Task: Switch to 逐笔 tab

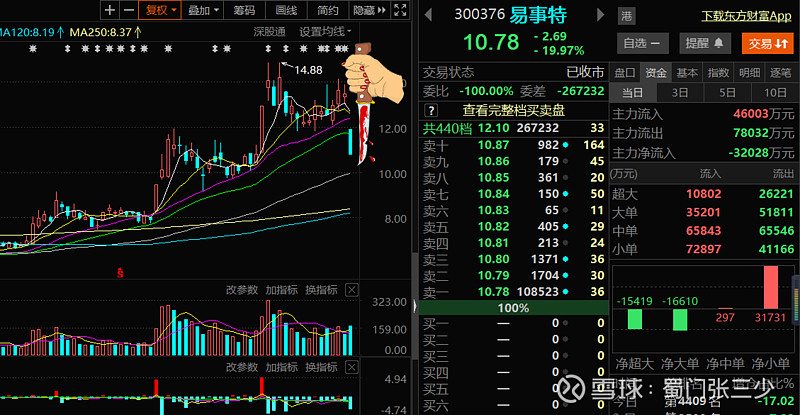Action: pos(781,73)
